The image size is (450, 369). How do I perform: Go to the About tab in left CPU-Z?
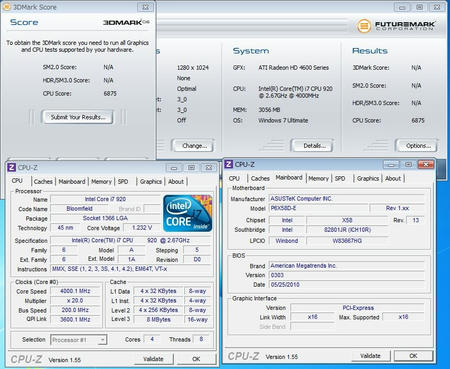coord(176,182)
